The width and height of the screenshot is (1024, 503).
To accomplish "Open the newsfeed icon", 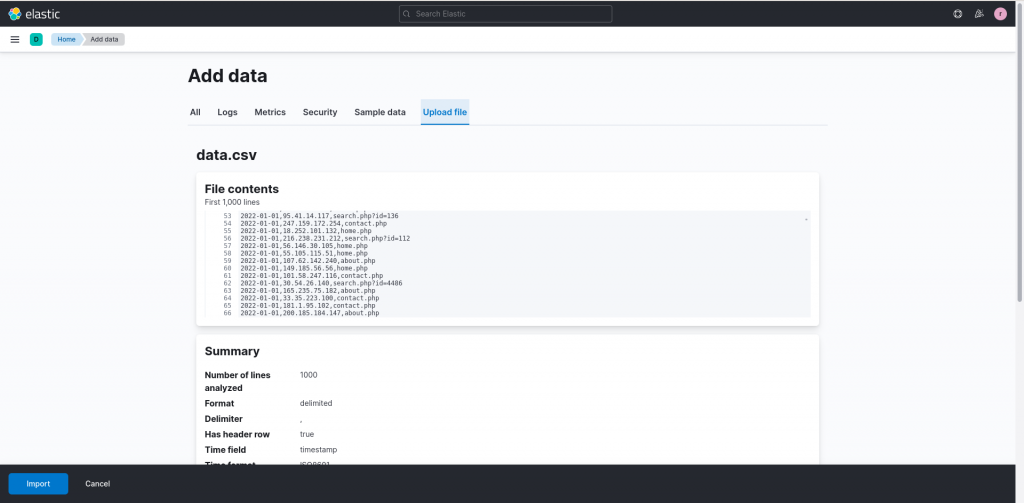I will pyautogui.click(x=978, y=14).
